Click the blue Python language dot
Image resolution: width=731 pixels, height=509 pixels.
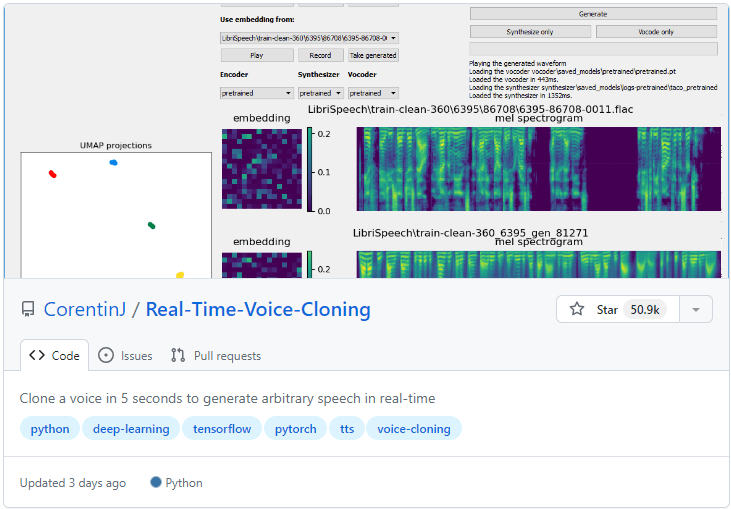(x=156, y=482)
